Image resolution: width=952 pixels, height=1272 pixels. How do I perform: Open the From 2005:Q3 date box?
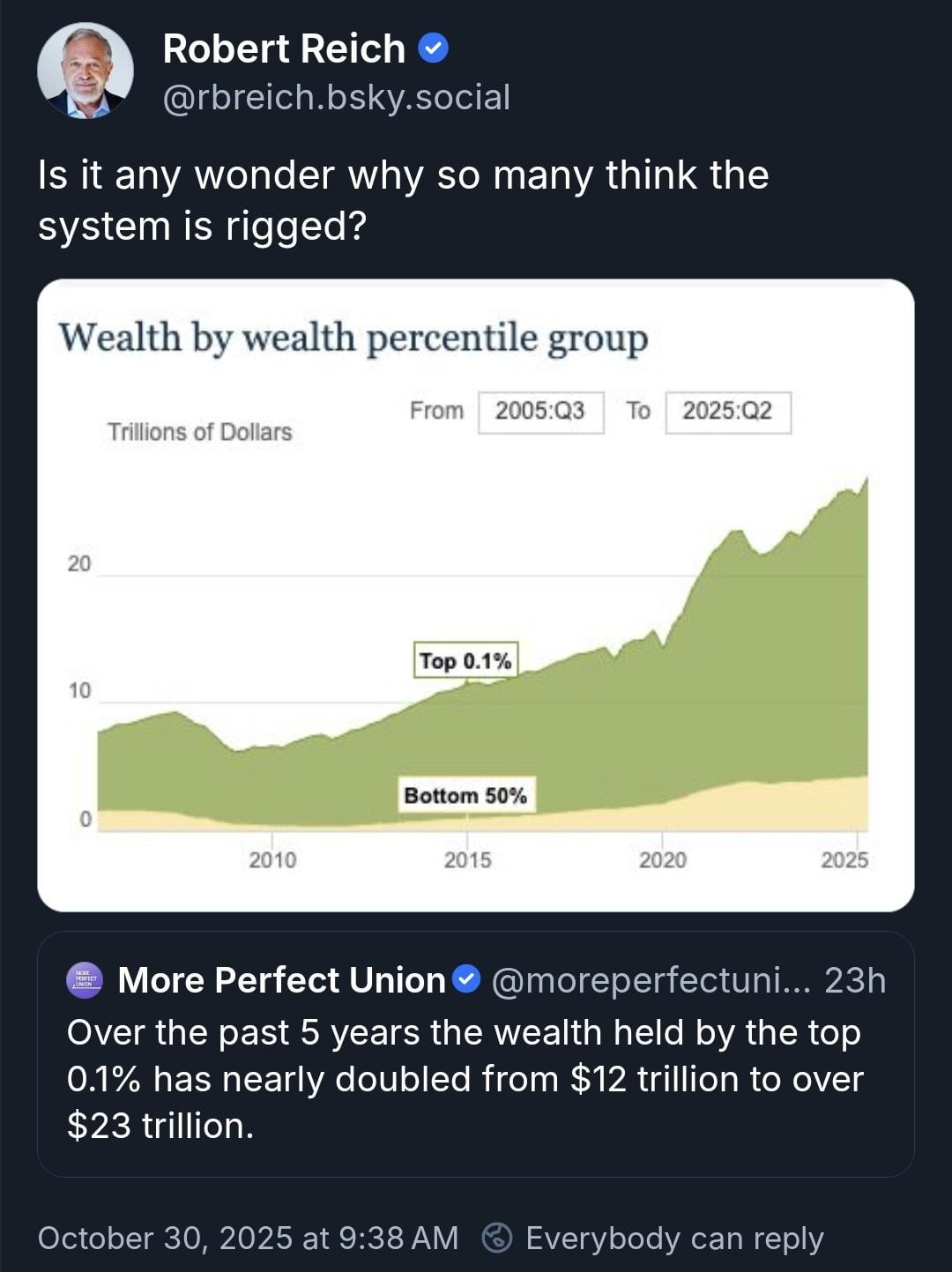pos(540,412)
